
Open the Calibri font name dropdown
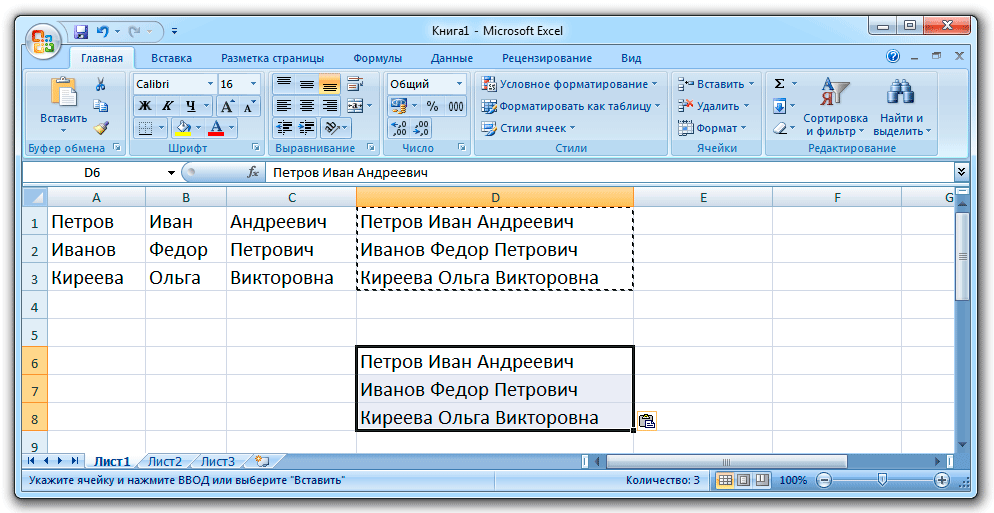click(210, 84)
